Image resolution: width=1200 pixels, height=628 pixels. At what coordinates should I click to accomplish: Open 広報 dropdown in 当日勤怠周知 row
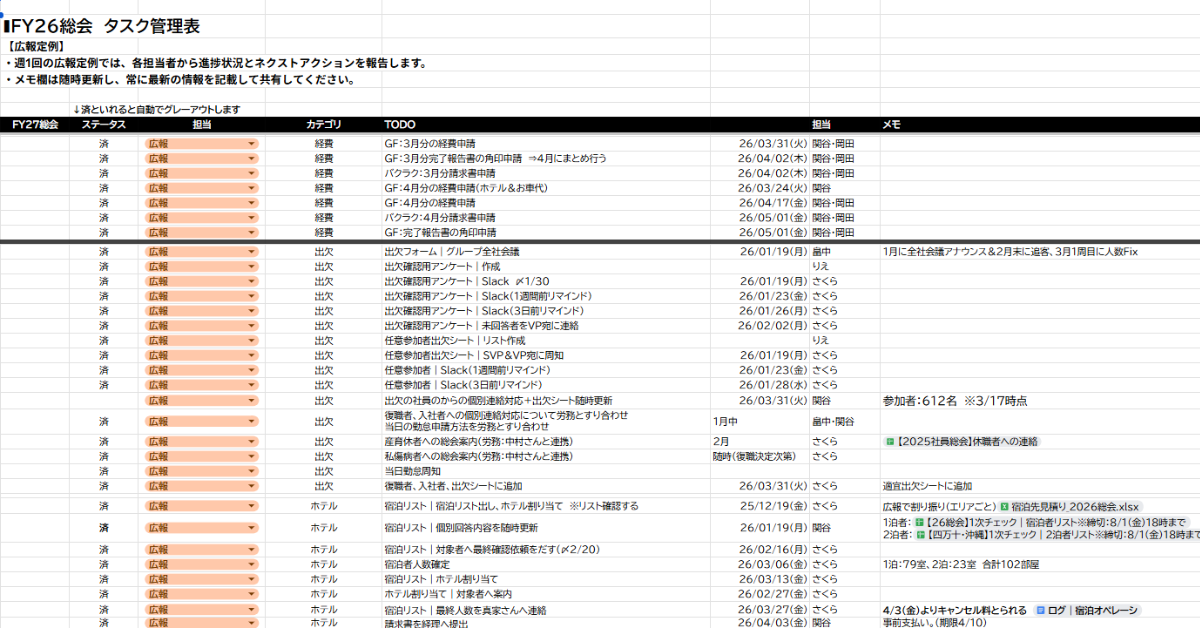pos(202,471)
